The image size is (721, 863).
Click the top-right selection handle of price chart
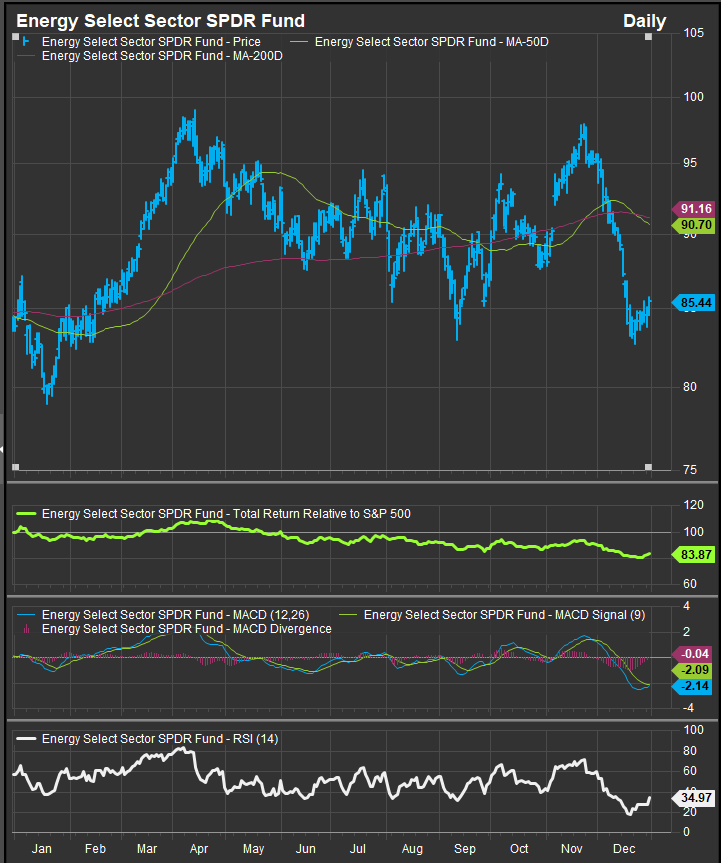(648, 37)
